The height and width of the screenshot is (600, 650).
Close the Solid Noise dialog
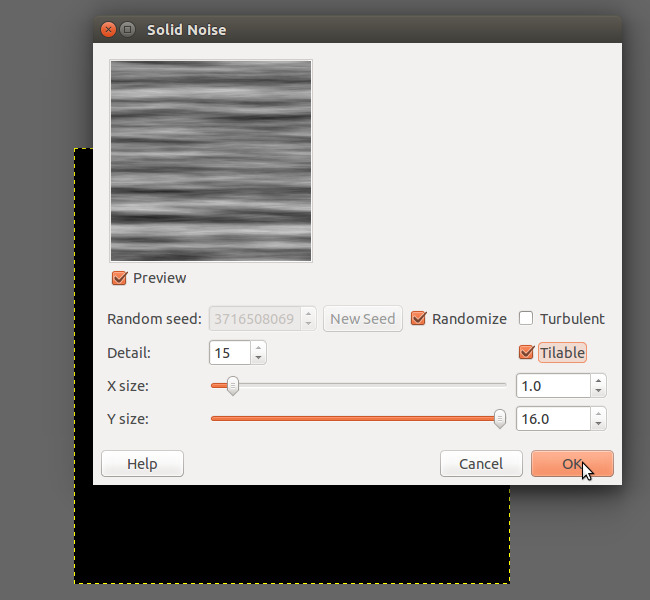pyautogui.click(x=108, y=29)
